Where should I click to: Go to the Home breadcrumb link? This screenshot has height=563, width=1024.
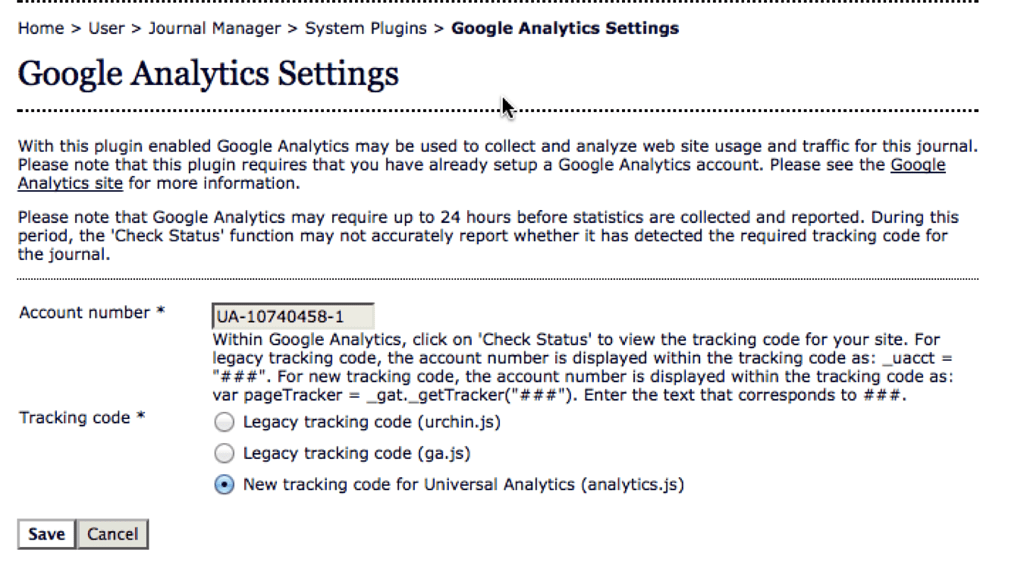(x=40, y=28)
